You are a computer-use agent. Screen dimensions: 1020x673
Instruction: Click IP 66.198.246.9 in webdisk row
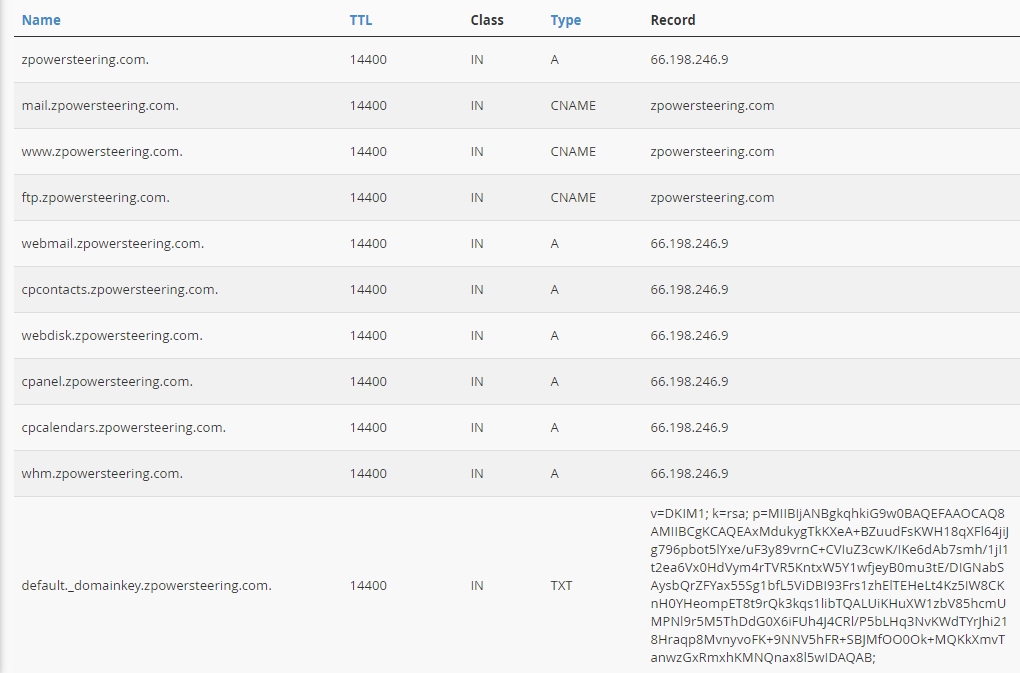(690, 336)
